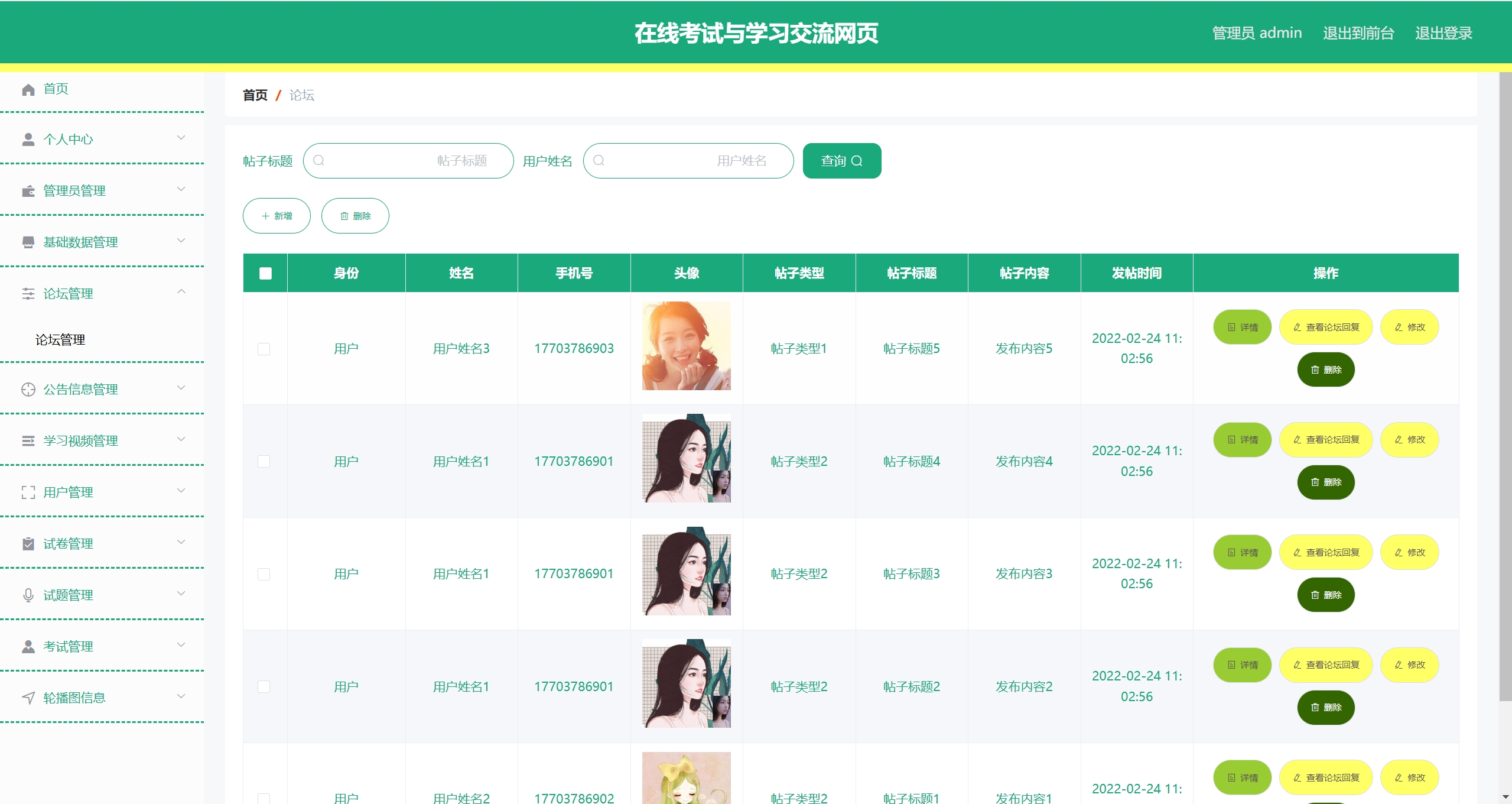Click 查看论坛回复 for the 帖子标题2 row
The width and height of the screenshot is (1512, 804).
1326,664
